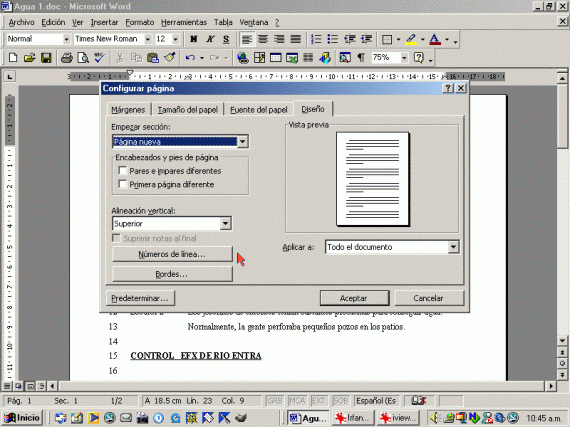
Task: Open Microsoft Word help icon
Action: click(x=419, y=58)
